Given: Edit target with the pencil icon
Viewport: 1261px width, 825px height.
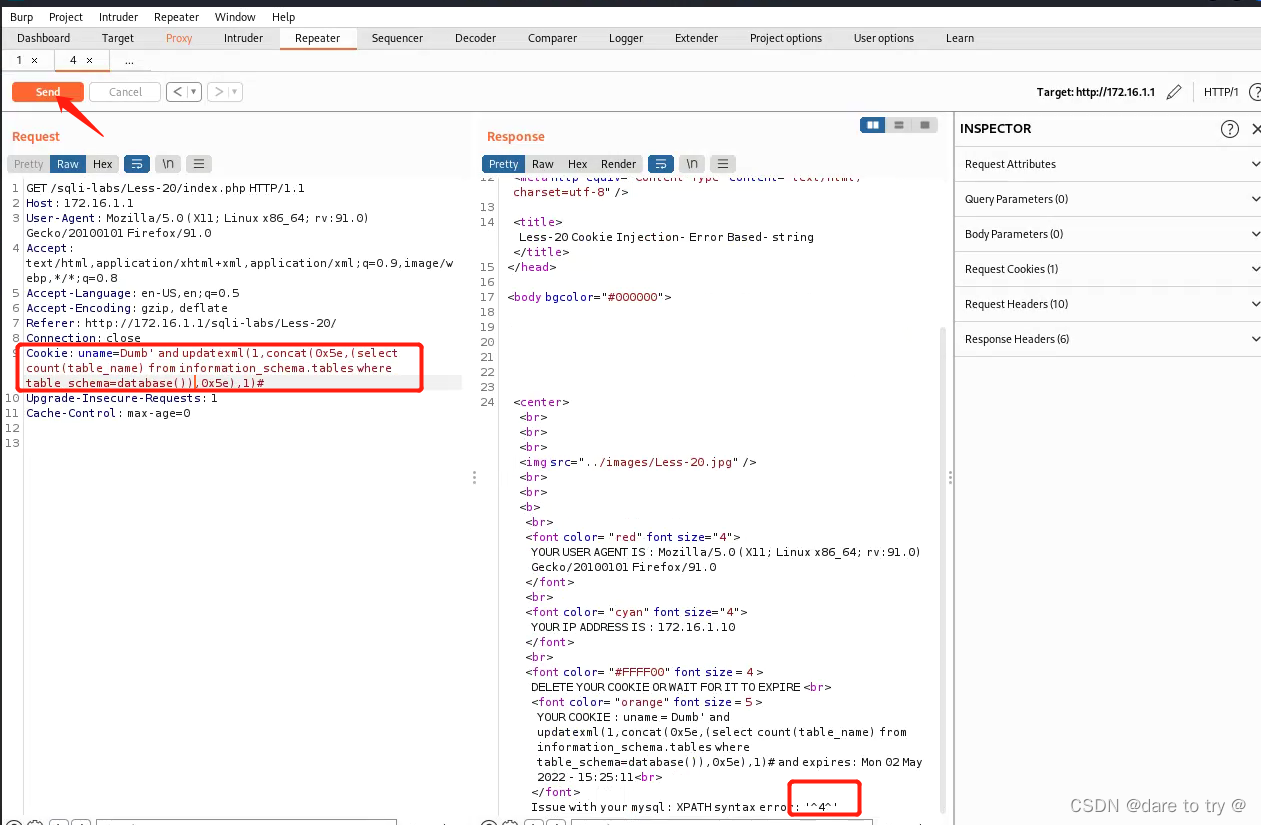Looking at the screenshot, I should pyautogui.click(x=1174, y=92).
